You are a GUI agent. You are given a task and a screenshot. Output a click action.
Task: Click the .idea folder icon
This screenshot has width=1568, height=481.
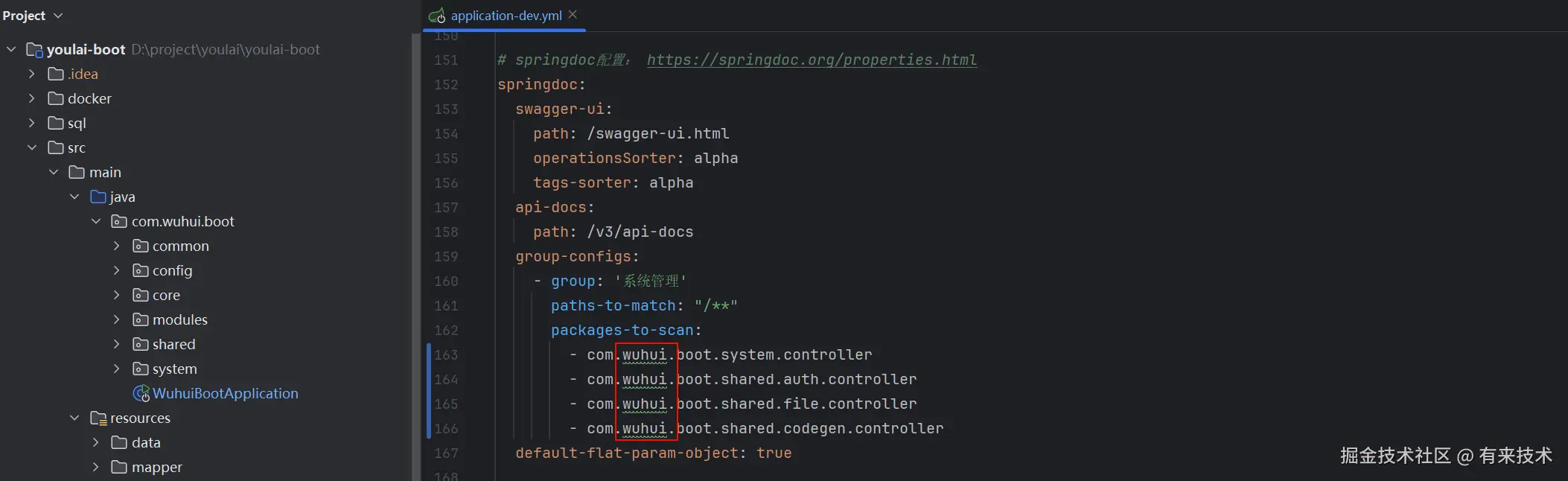pyautogui.click(x=56, y=74)
